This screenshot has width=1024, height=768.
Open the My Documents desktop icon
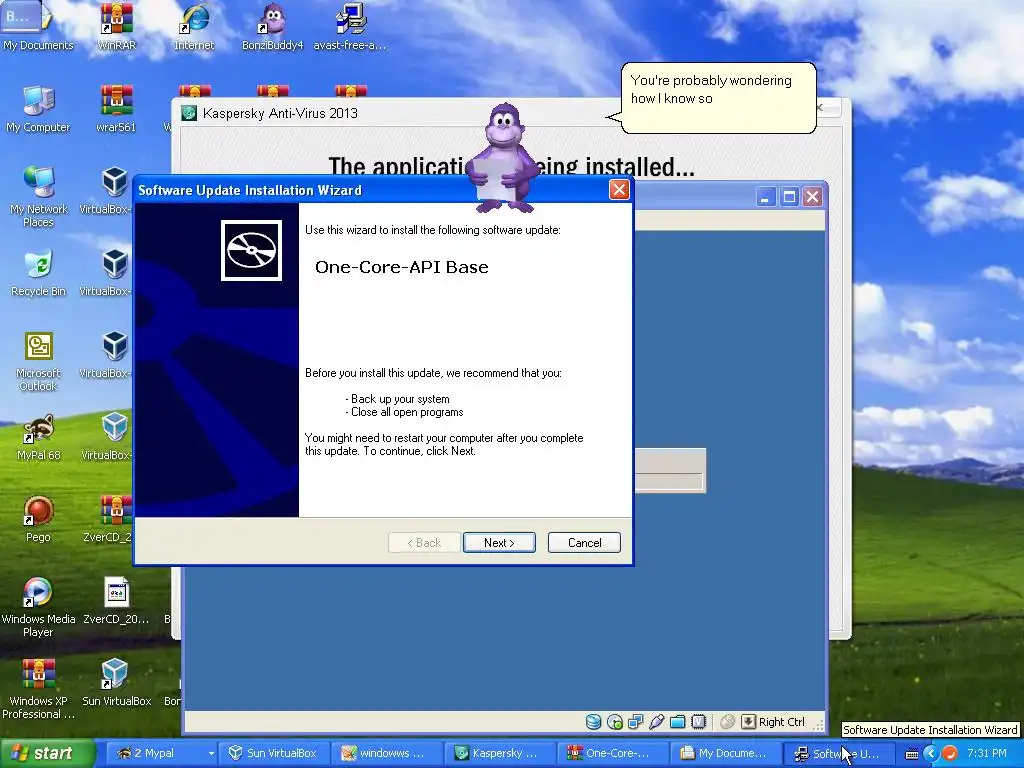[37, 26]
